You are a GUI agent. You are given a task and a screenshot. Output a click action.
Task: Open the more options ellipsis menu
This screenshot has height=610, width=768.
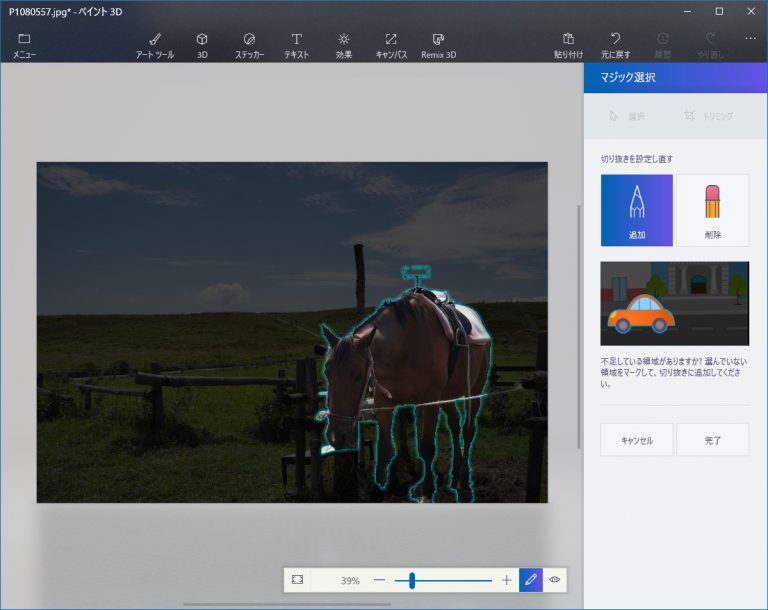click(x=750, y=38)
